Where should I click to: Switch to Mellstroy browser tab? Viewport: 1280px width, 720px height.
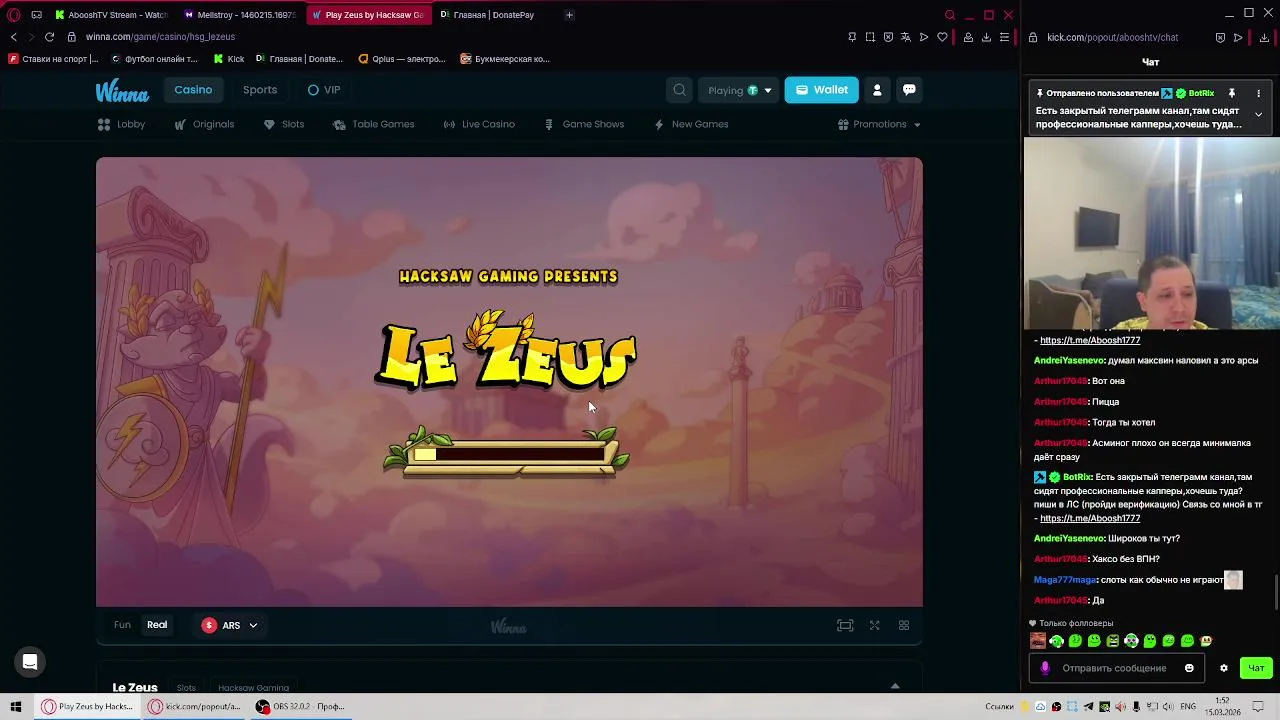pyautogui.click(x=240, y=15)
